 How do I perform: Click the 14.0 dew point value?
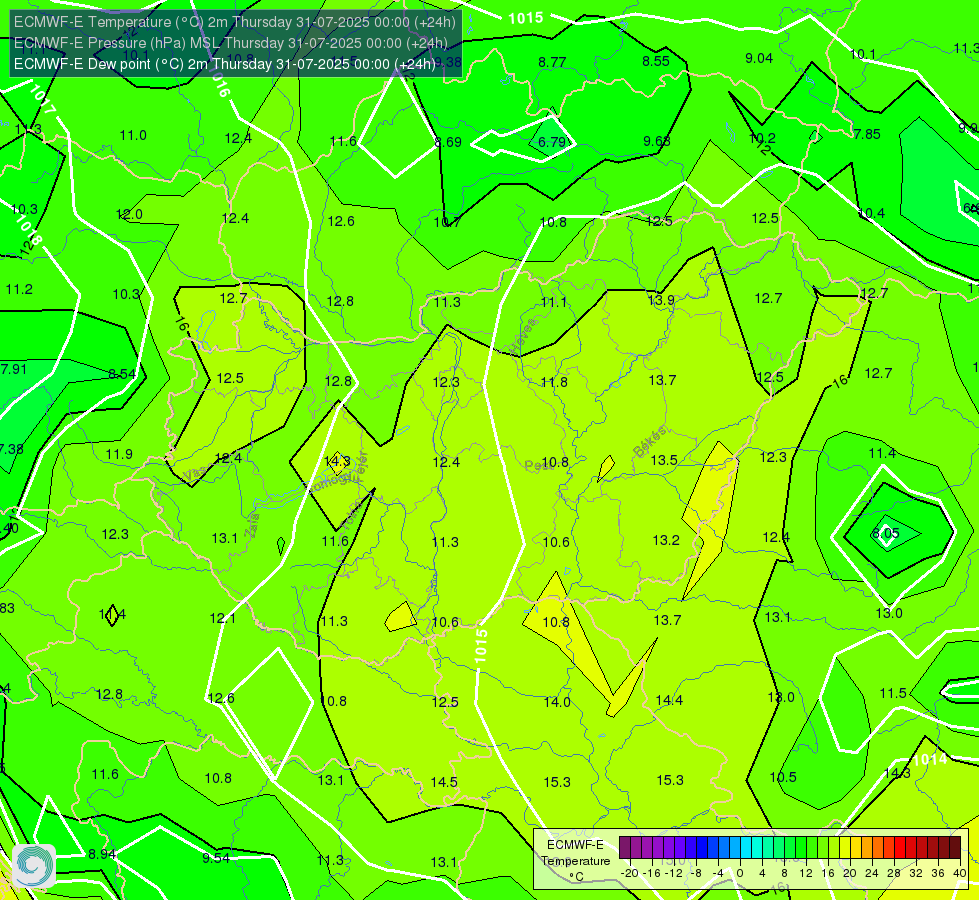tap(557, 702)
